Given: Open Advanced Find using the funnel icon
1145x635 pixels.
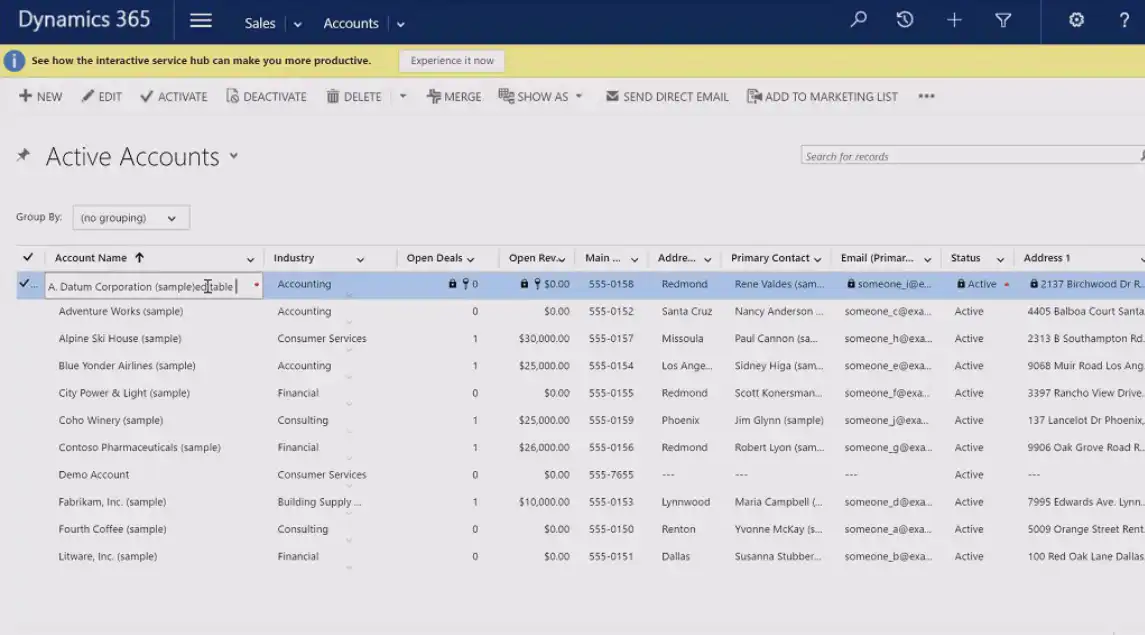Looking at the screenshot, I should point(1002,19).
